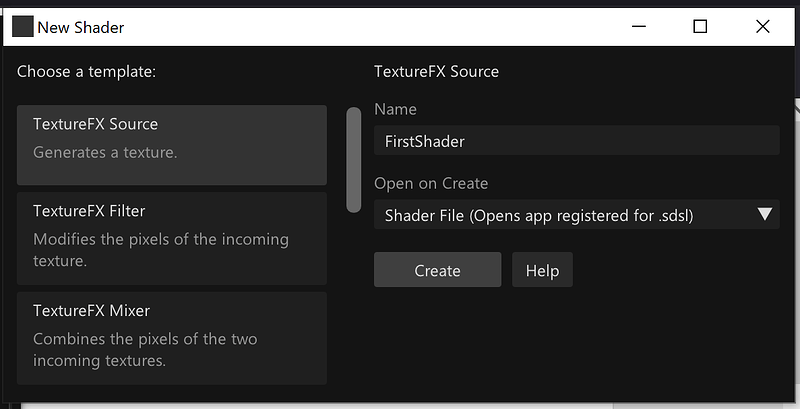Minimize the New Shader window
The image size is (800, 409).
(x=639, y=27)
